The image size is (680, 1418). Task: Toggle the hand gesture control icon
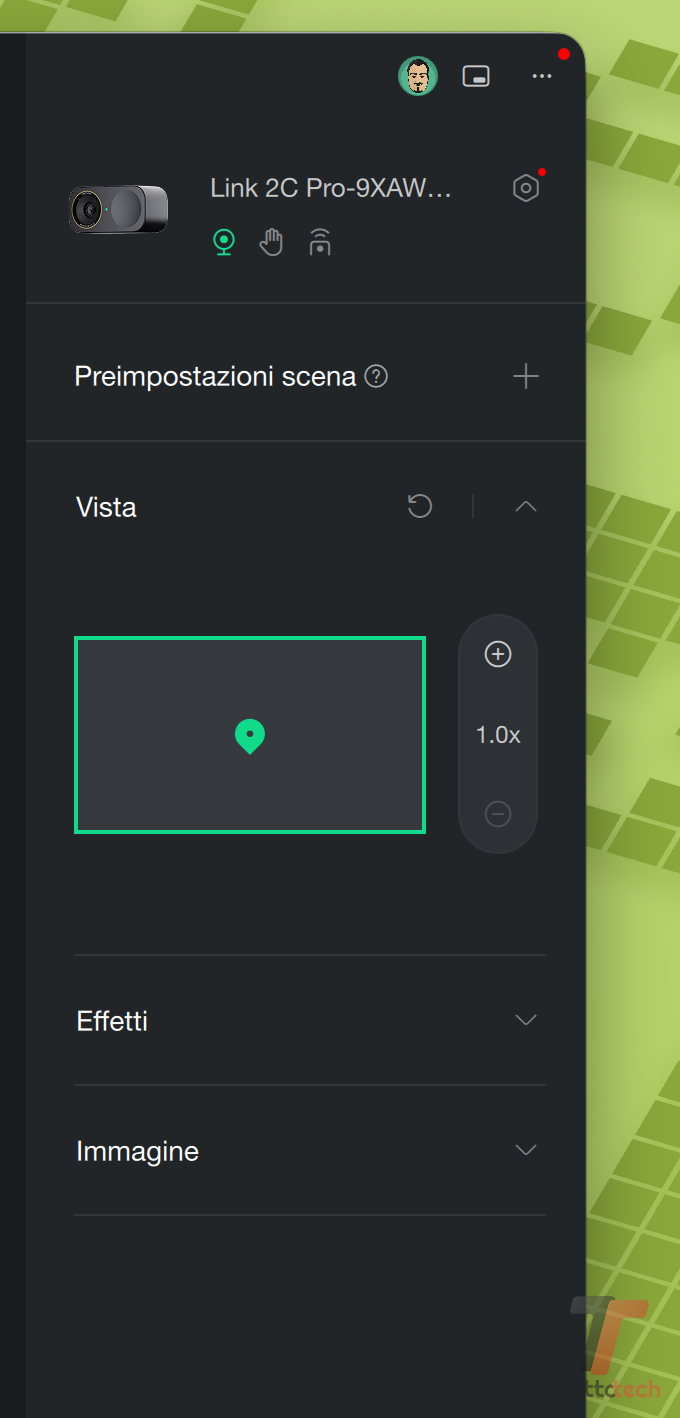click(x=271, y=242)
